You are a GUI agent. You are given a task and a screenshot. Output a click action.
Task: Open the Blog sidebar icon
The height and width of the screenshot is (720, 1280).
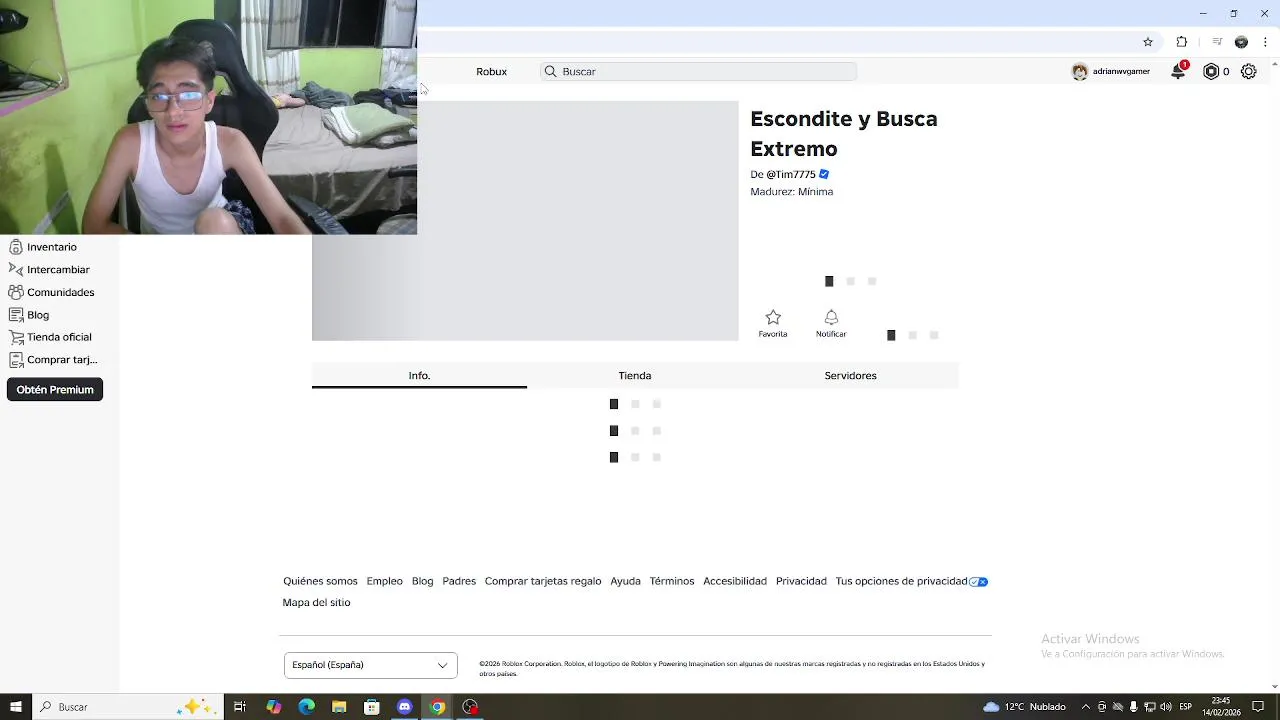point(16,315)
